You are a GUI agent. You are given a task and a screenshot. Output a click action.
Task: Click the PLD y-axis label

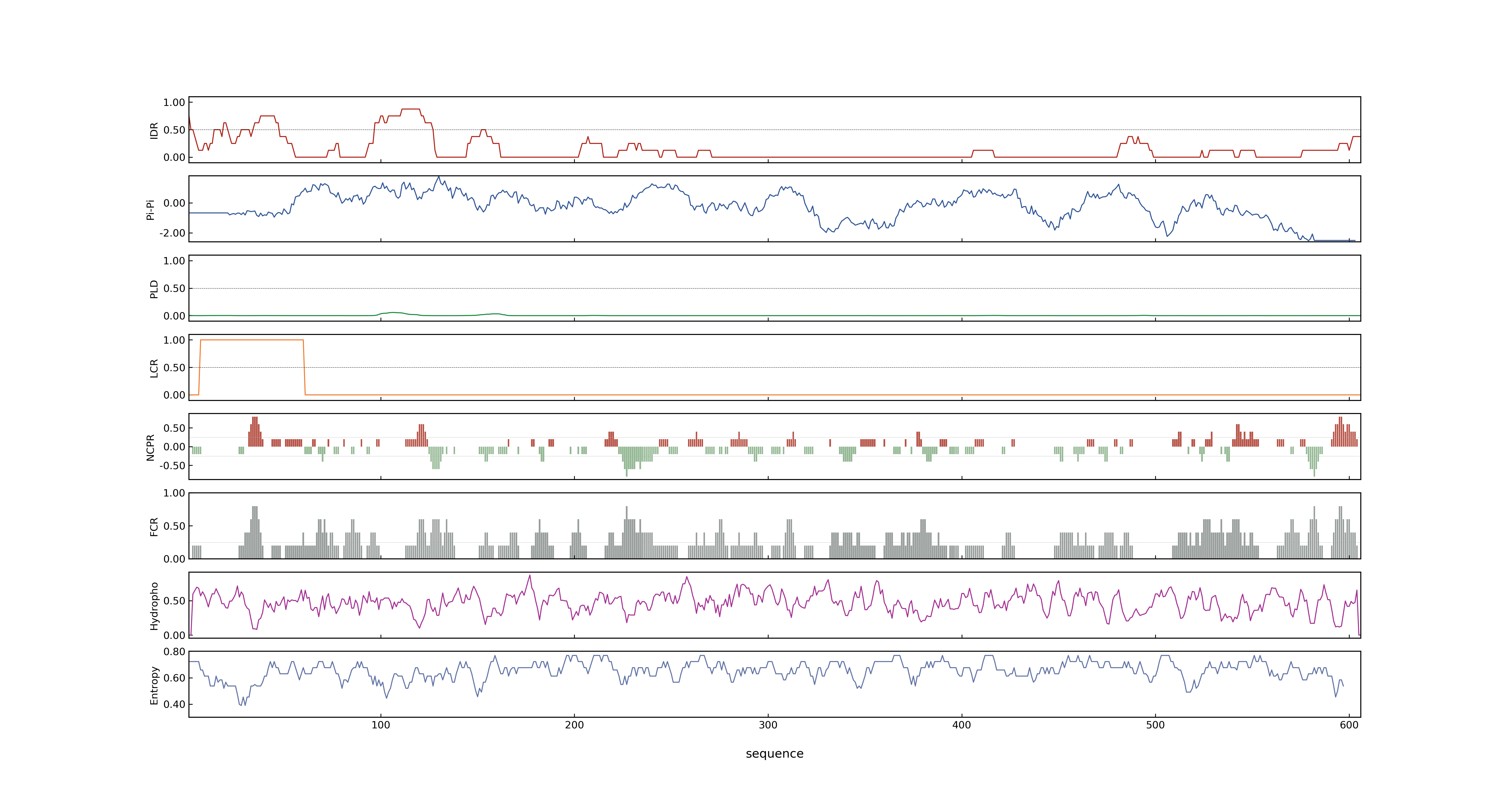point(154,288)
